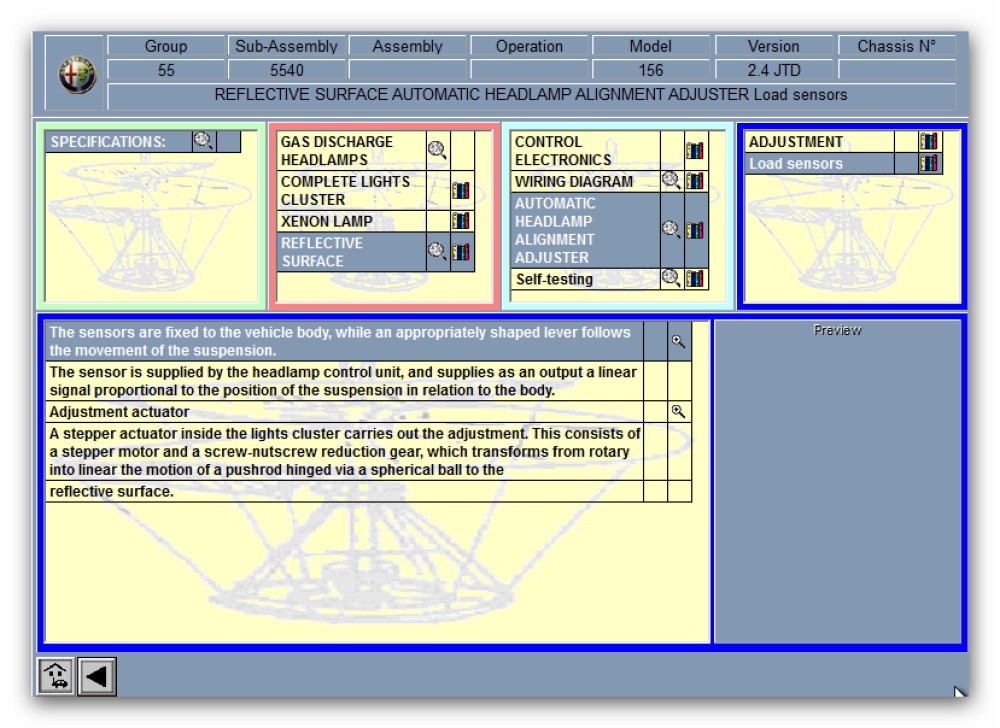Zoom the image for Adjustment actuator row

[679, 411]
